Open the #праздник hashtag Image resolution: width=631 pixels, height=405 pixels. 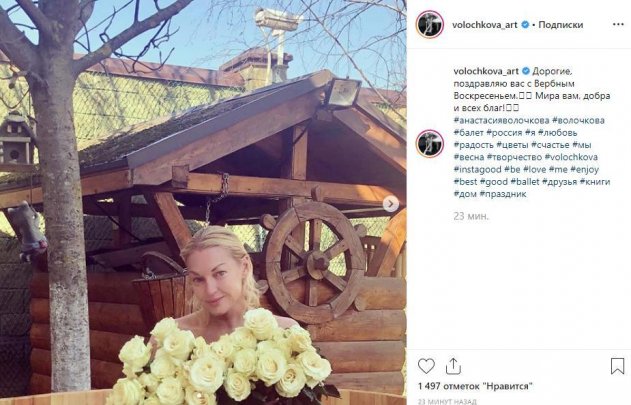(x=503, y=194)
